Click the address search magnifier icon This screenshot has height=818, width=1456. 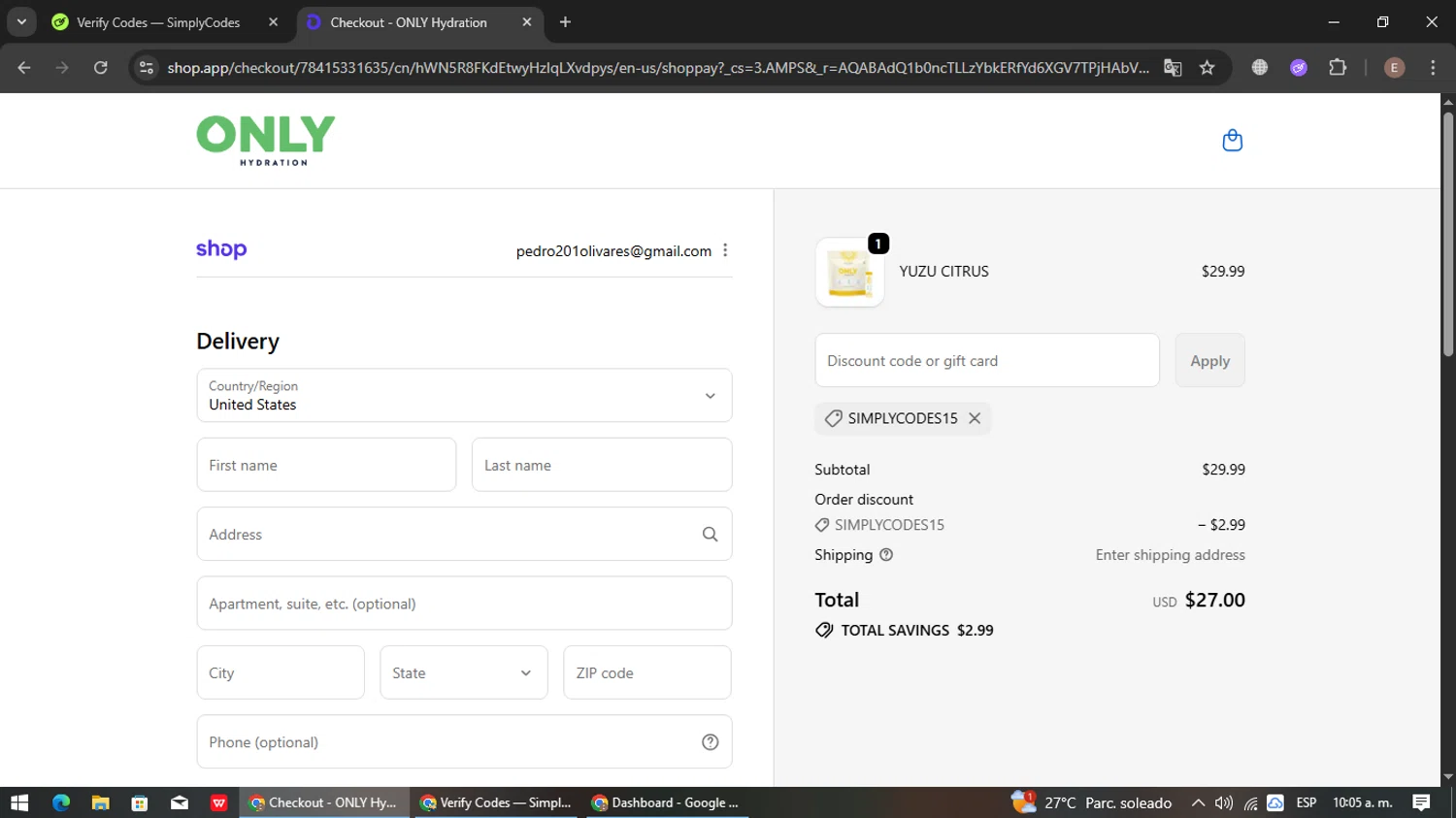[710, 535]
